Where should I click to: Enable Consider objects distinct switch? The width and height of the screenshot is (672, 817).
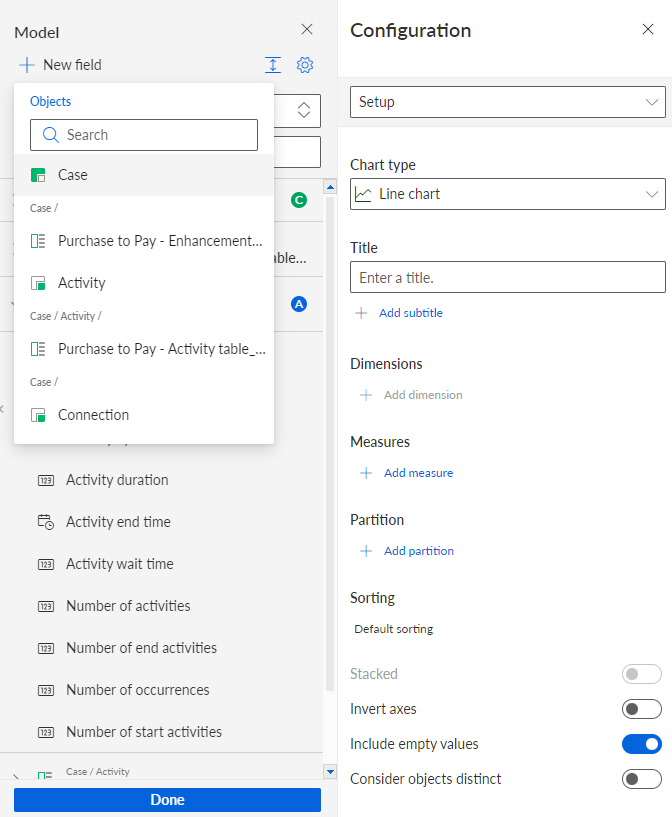pos(642,779)
